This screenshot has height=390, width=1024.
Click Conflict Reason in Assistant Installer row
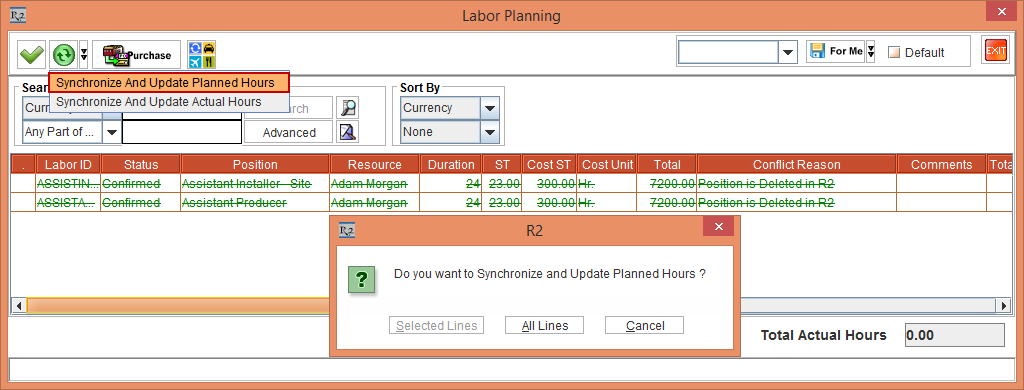point(797,184)
